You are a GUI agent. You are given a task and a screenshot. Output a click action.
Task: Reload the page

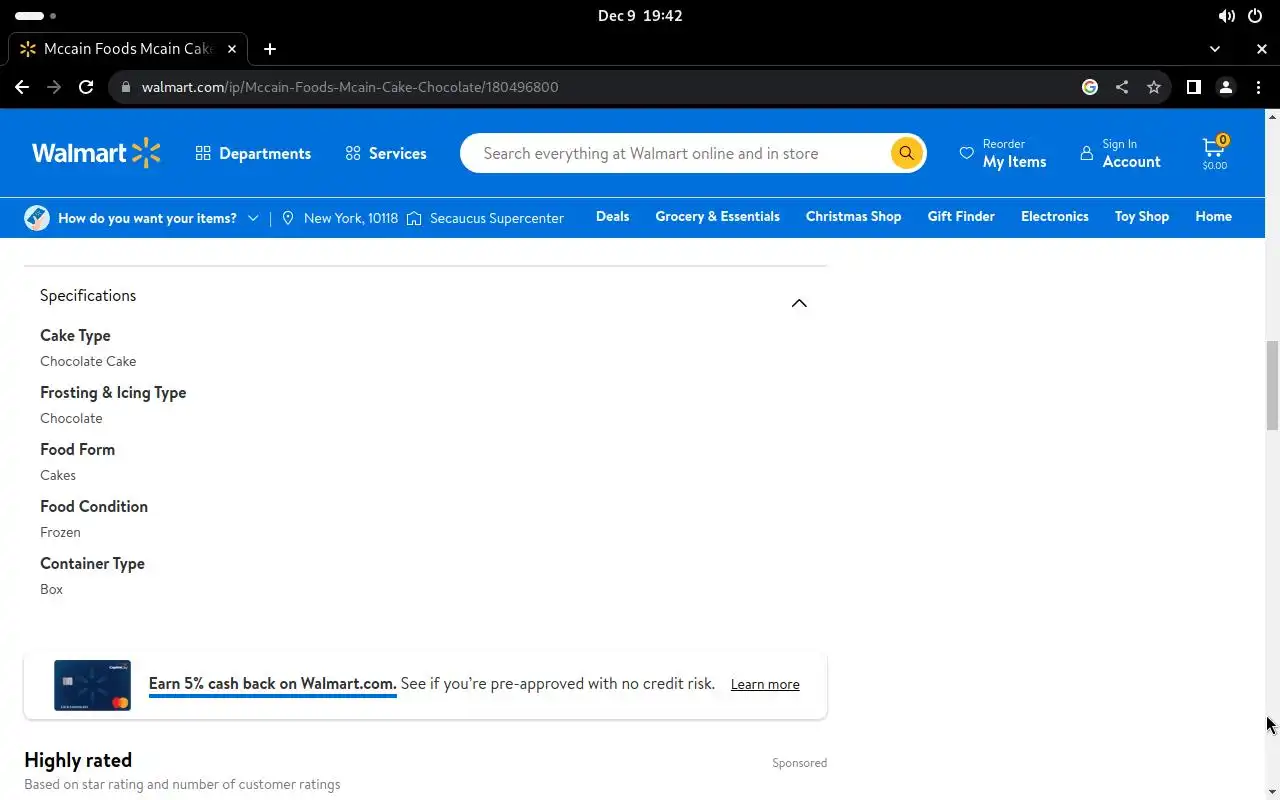tap(86, 87)
